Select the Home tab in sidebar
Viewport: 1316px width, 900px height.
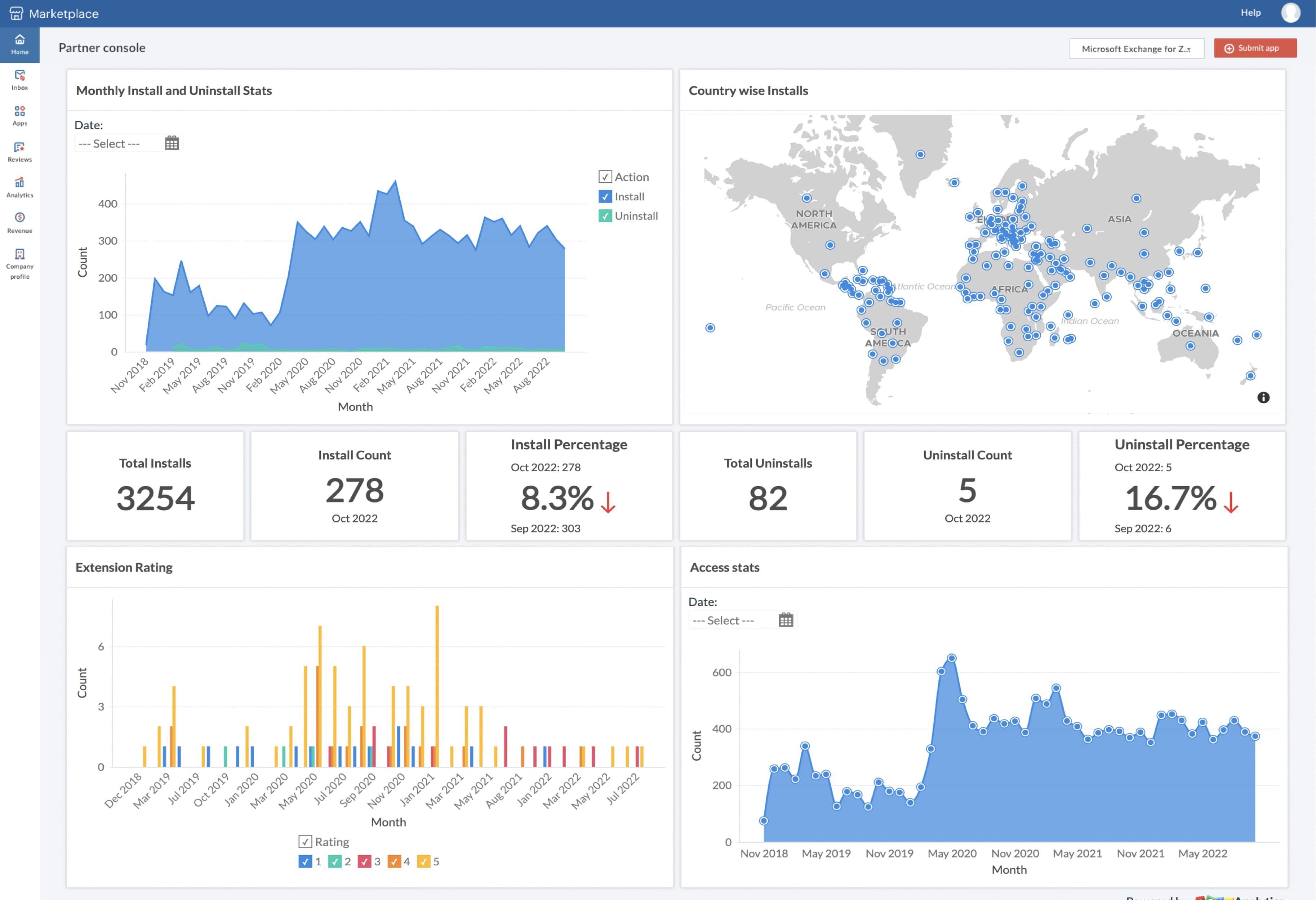(x=19, y=44)
